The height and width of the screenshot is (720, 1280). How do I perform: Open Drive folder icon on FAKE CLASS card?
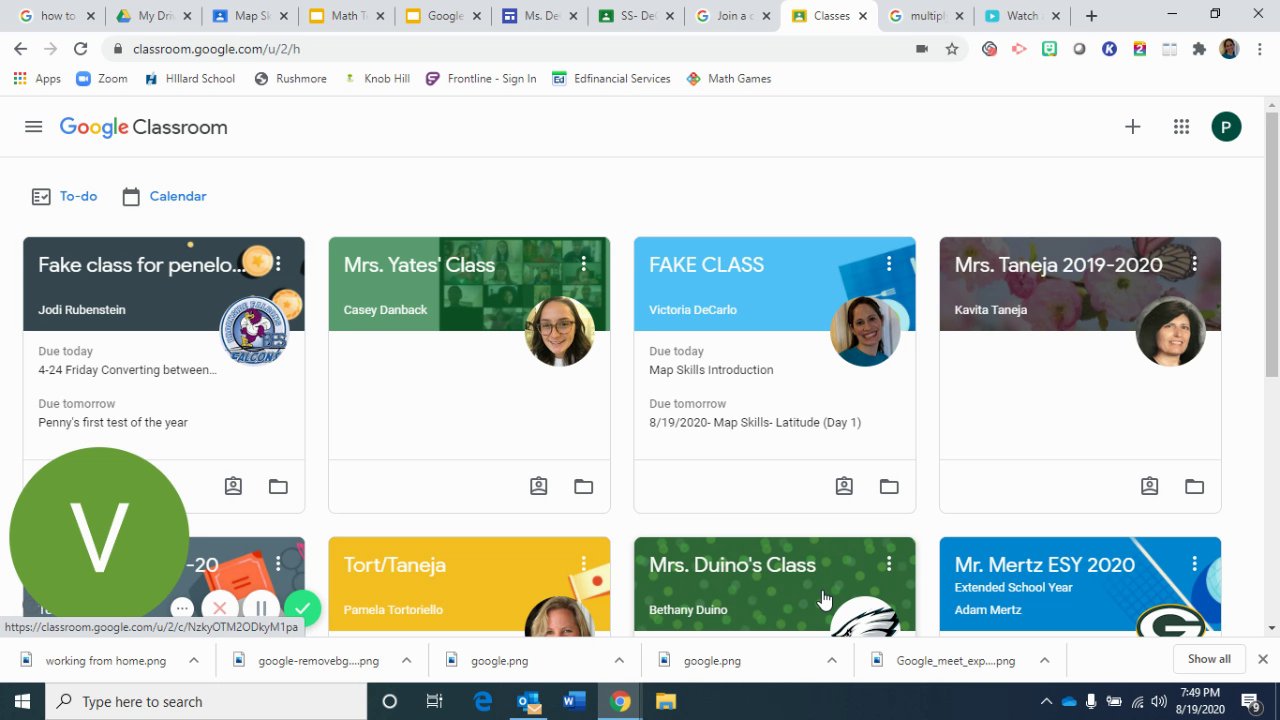pos(889,487)
